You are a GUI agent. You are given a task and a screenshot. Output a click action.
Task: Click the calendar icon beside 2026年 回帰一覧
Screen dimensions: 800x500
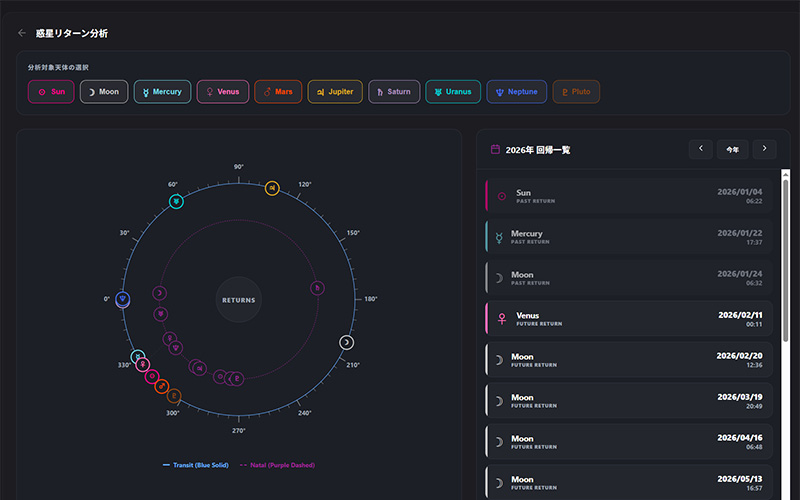coord(495,150)
